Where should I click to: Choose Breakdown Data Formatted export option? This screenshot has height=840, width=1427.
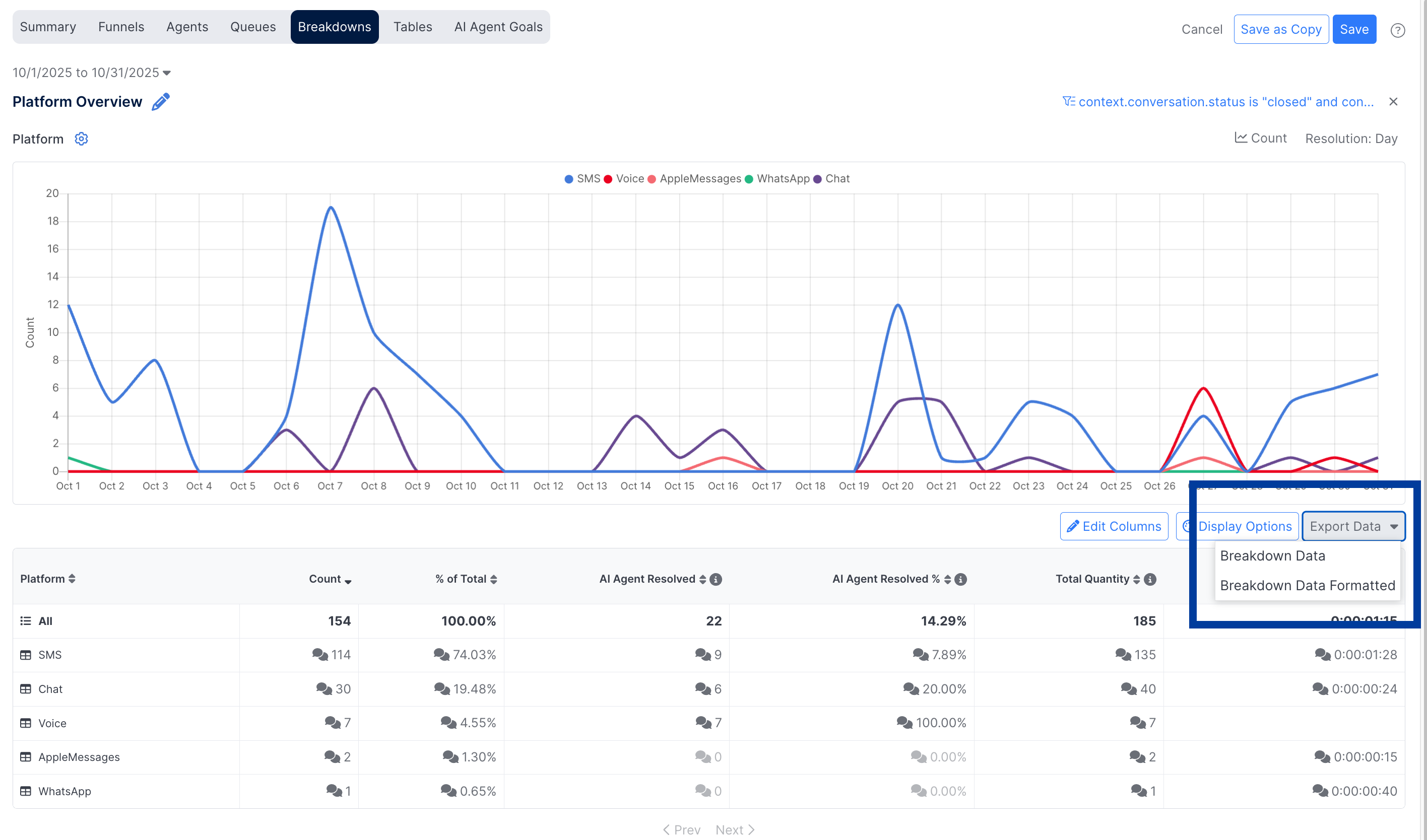point(1307,585)
